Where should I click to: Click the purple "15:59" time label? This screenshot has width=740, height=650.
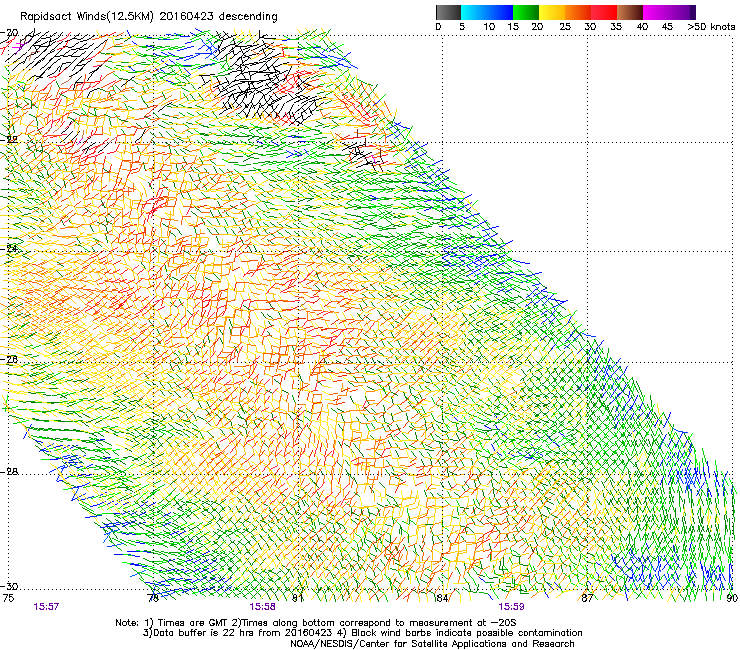[x=512, y=607]
